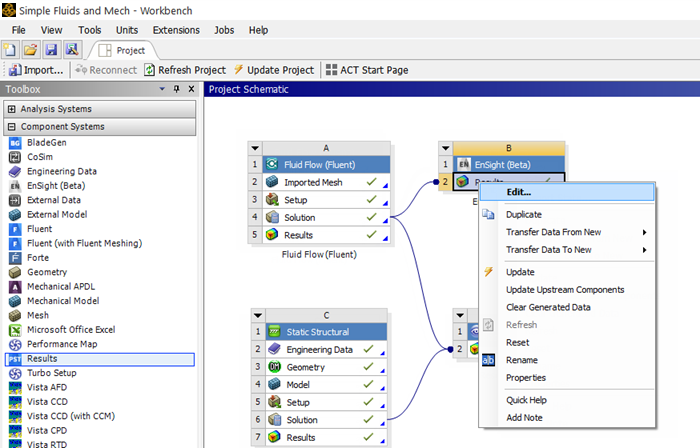Select Engineering Data cell in Static Structural

tap(326, 349)
